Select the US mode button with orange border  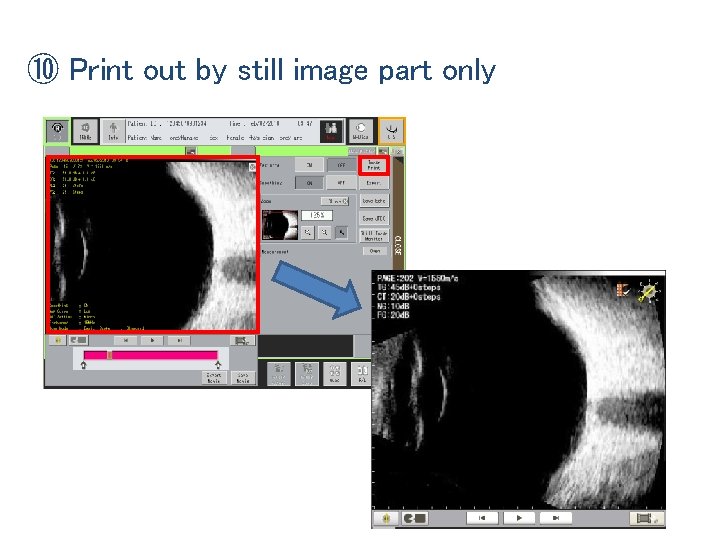coord(392,131)
